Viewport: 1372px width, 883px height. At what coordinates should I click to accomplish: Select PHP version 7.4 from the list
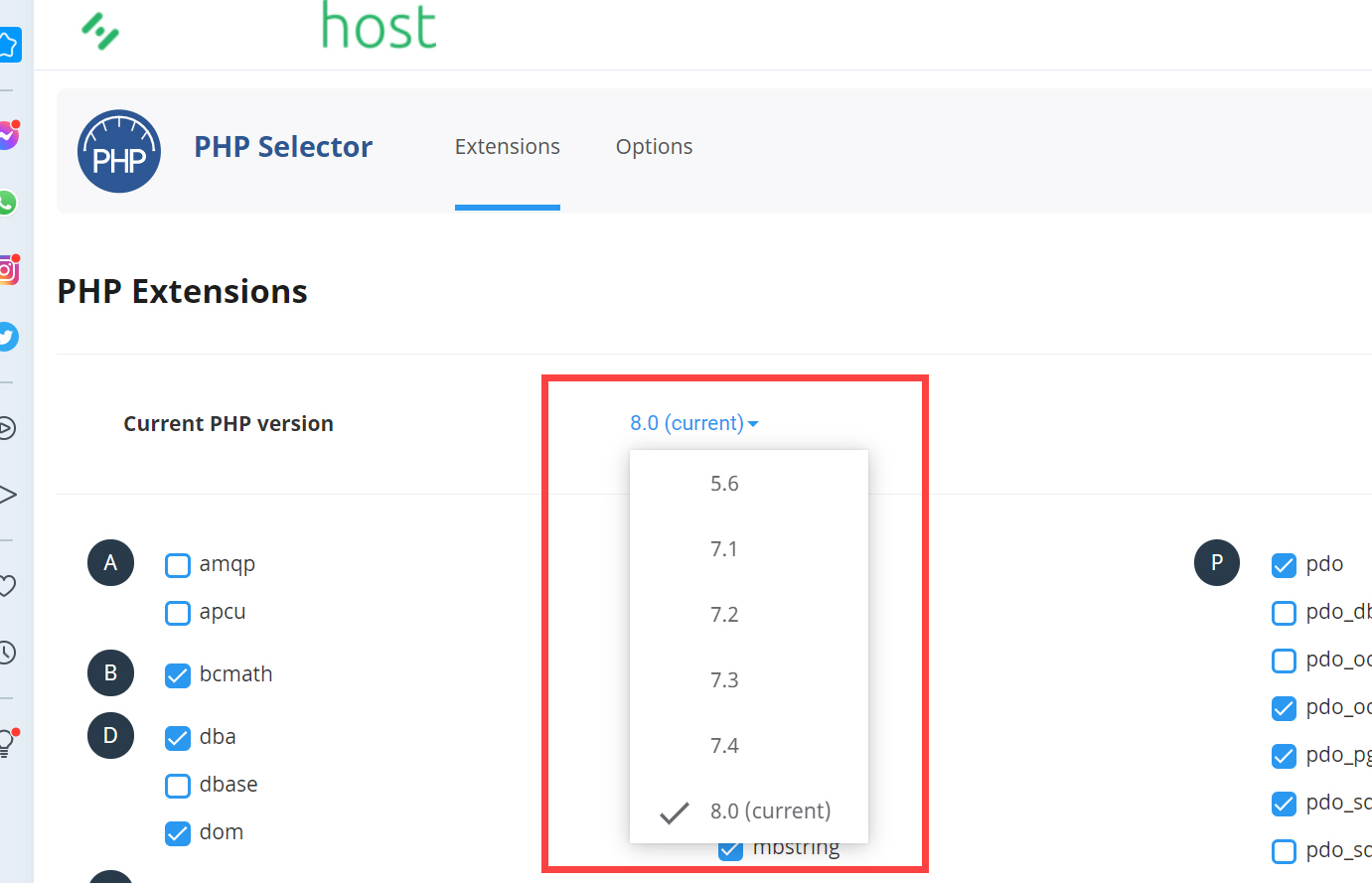[x=725, y=745]
